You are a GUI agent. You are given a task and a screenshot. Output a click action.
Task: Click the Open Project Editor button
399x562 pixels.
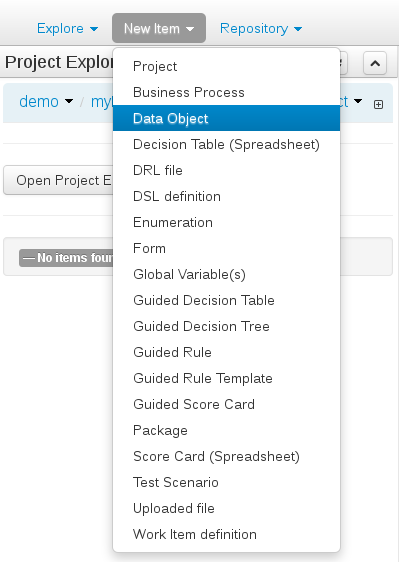point(58,180)
